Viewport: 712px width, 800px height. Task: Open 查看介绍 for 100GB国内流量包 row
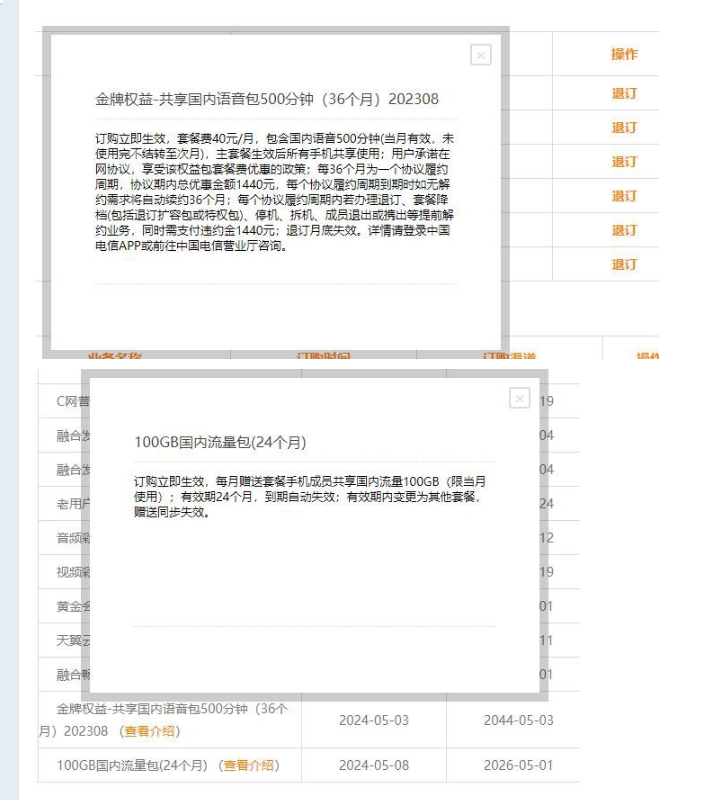point(248,765)
